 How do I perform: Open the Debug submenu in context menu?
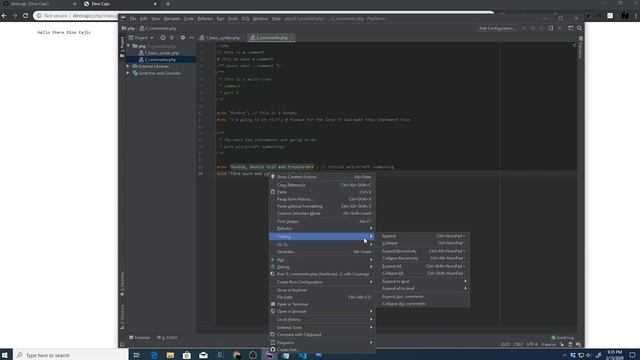pyautogui.click(x=322, y=267)
